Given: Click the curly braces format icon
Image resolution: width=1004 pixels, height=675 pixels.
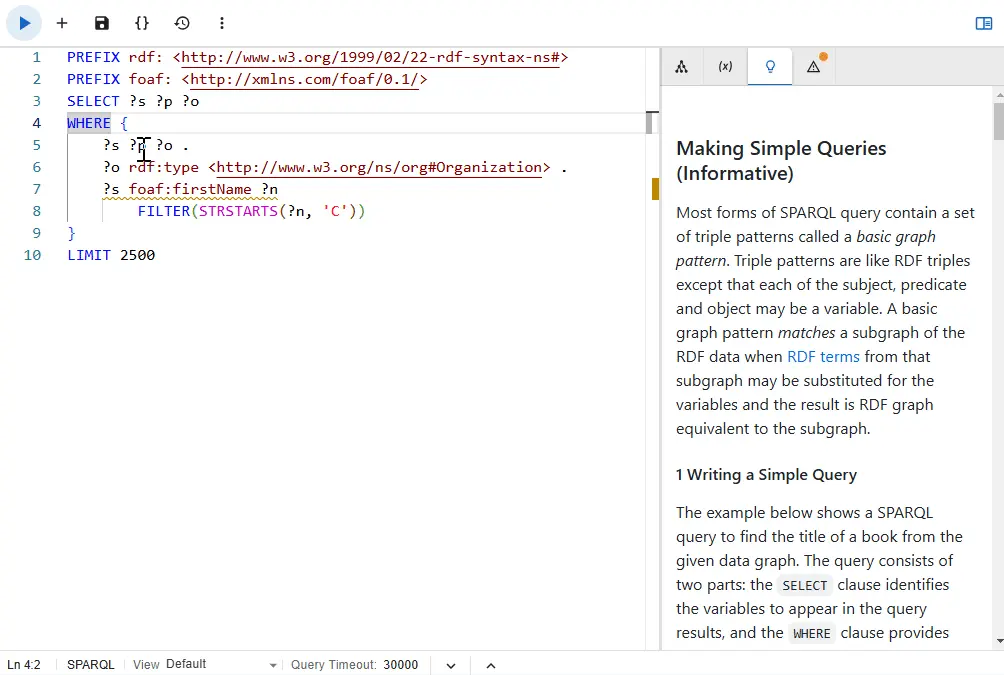Looking at the screenshot, I should 142,24.
